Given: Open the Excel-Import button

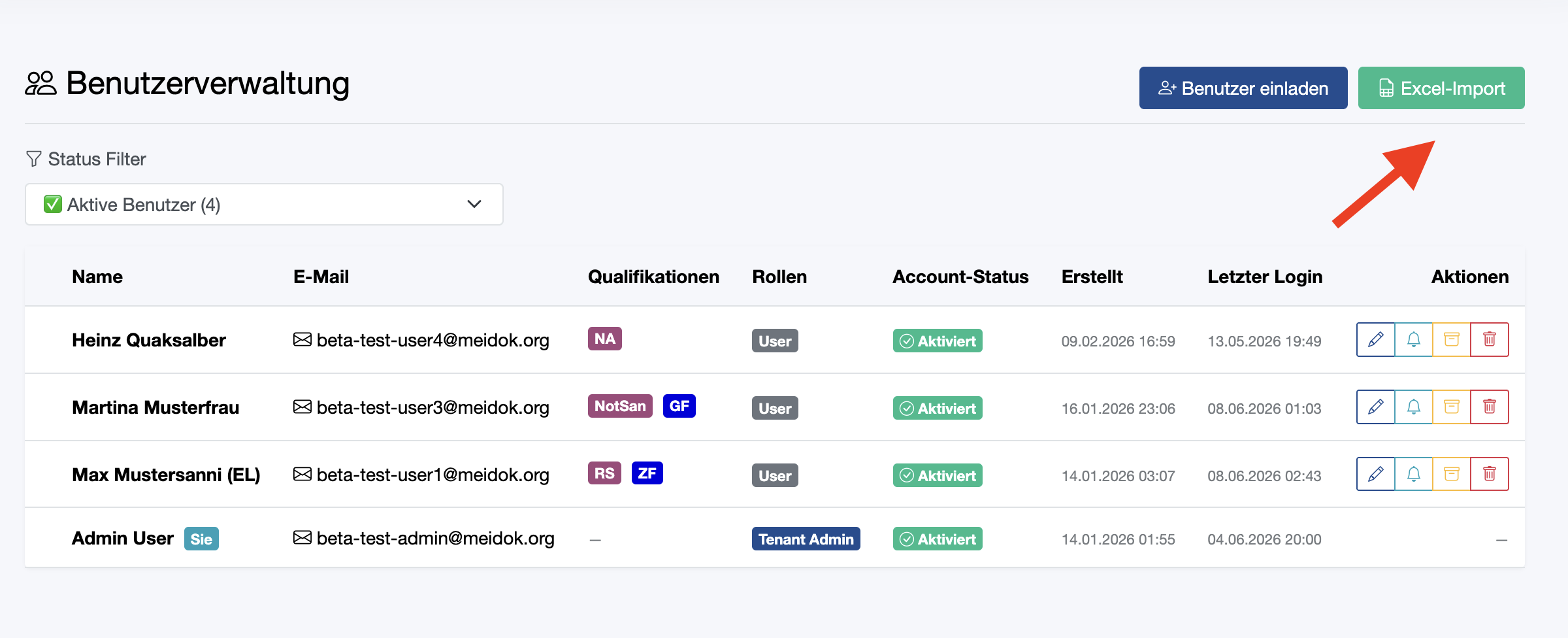Looking at the screenshot, I should [1441, 88].
